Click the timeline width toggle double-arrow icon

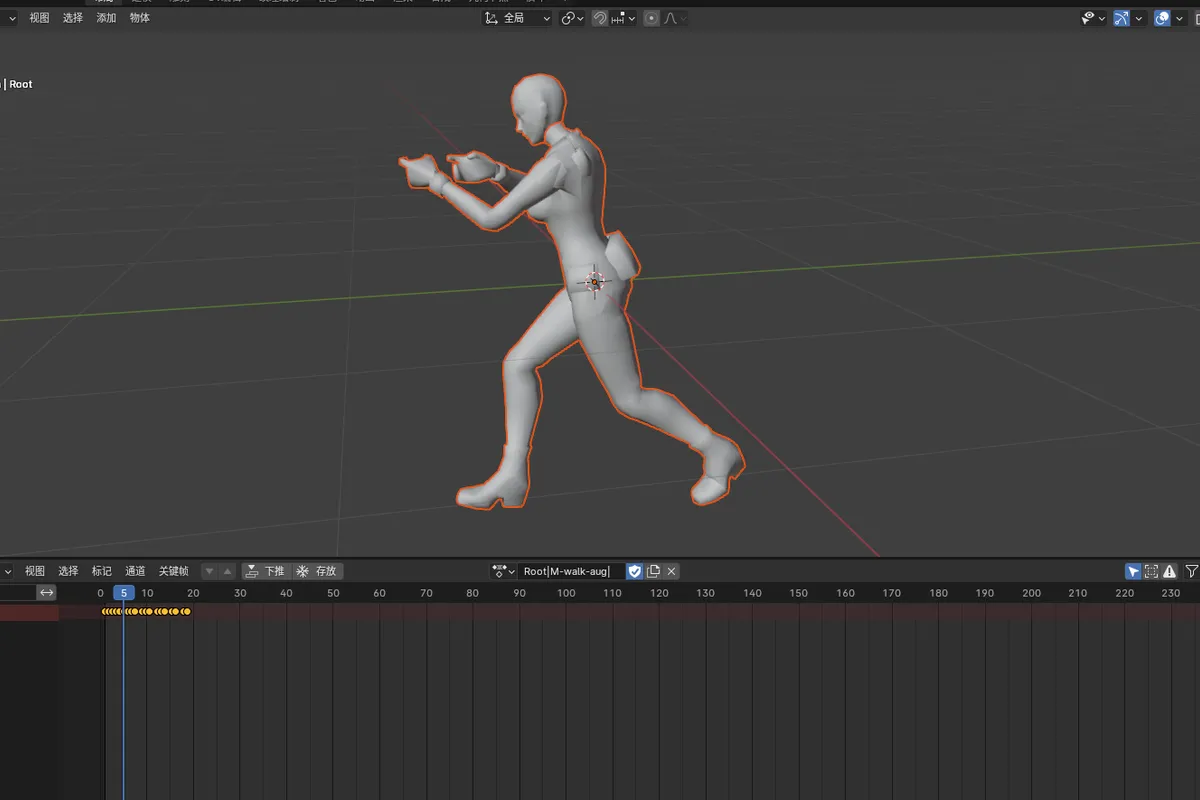pos(47,593)
